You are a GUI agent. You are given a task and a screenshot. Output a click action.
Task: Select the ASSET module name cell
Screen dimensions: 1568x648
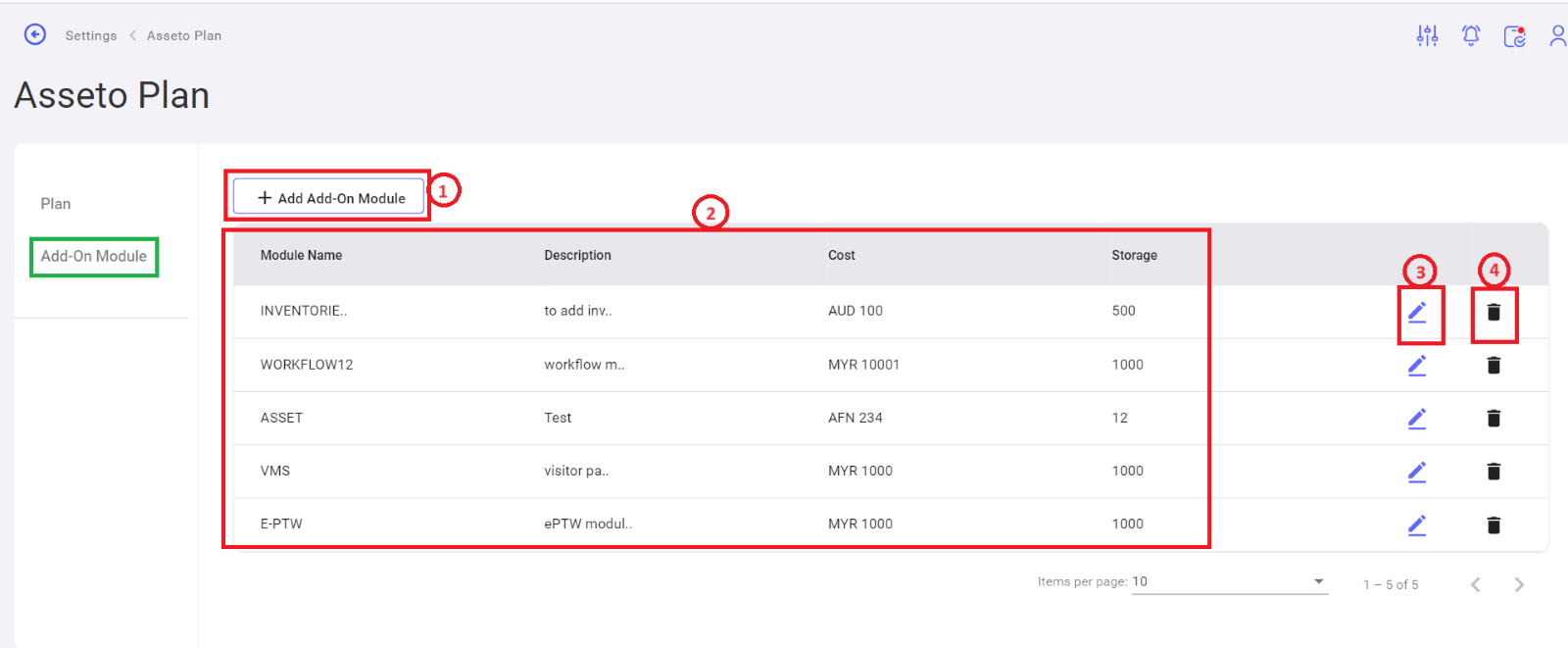click(281, 418)
